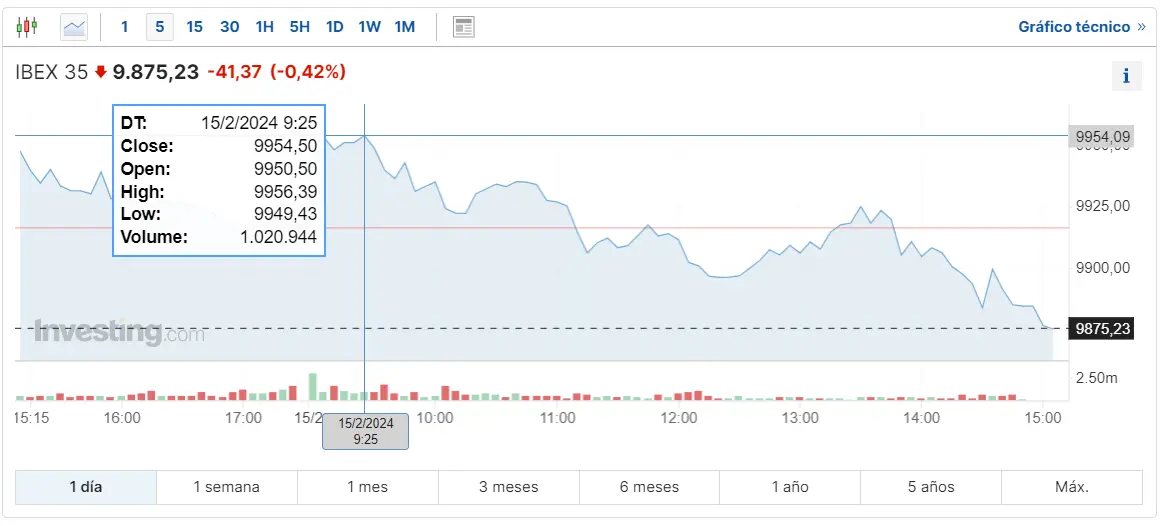
Task: Switch to candlestick chart type
Action: [27, 27]
